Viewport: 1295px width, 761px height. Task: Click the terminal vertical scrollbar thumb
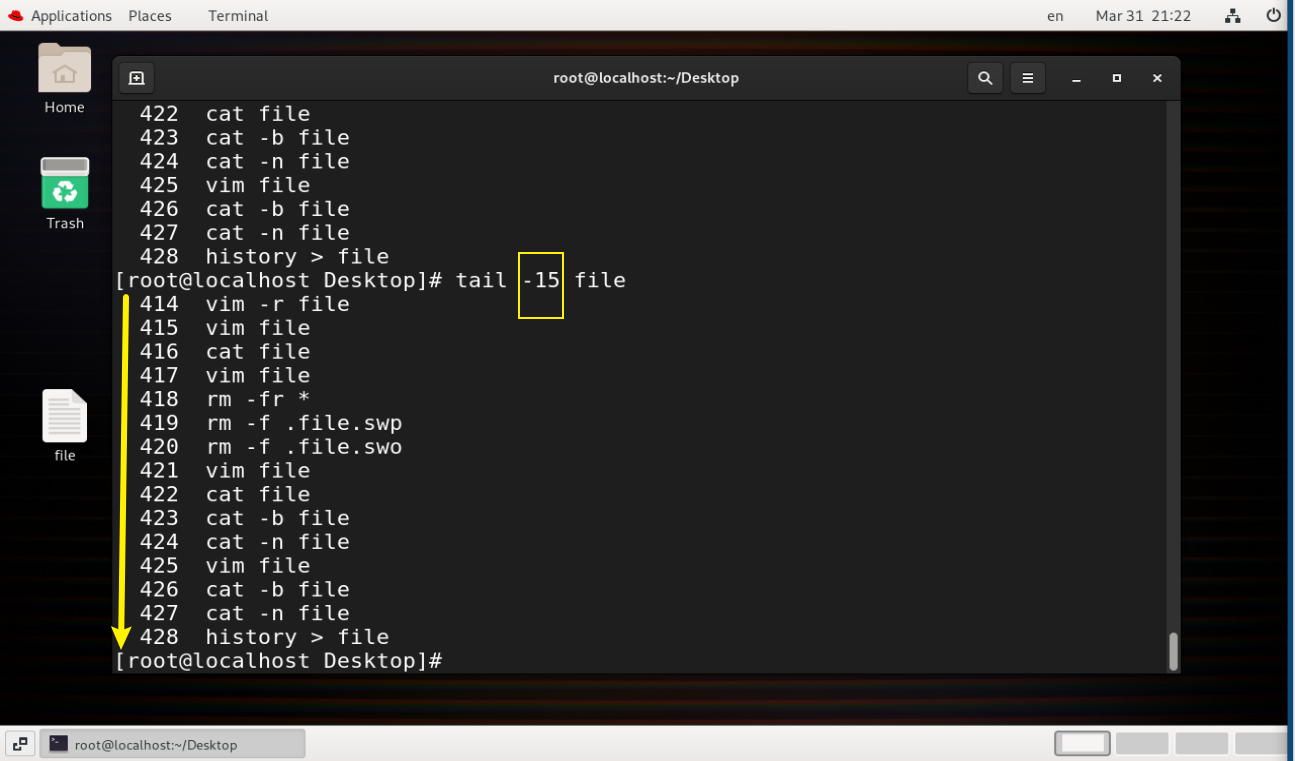(x=1173, y=651)
